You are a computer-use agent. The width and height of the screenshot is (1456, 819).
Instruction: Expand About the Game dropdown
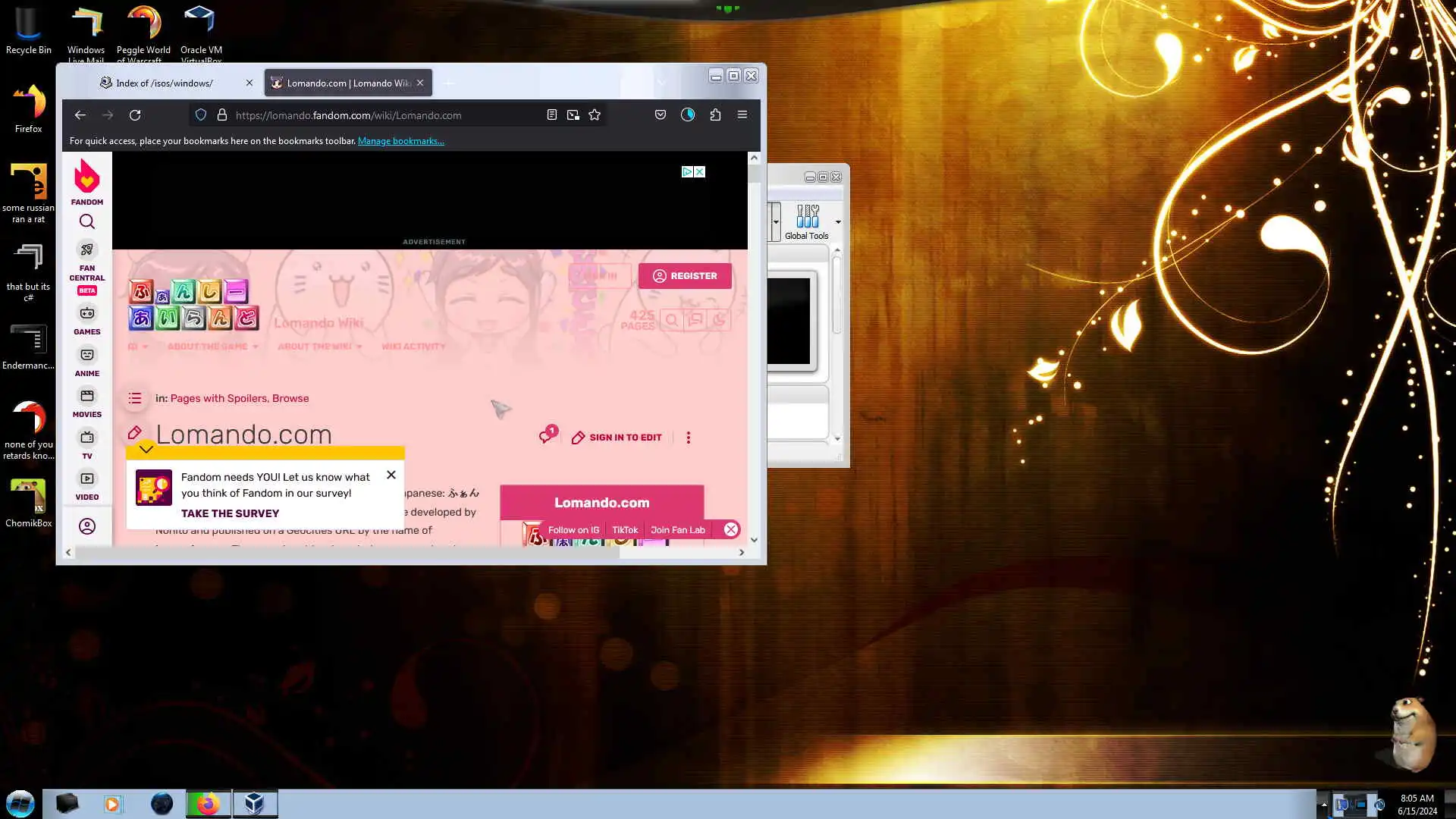point(212,347)
